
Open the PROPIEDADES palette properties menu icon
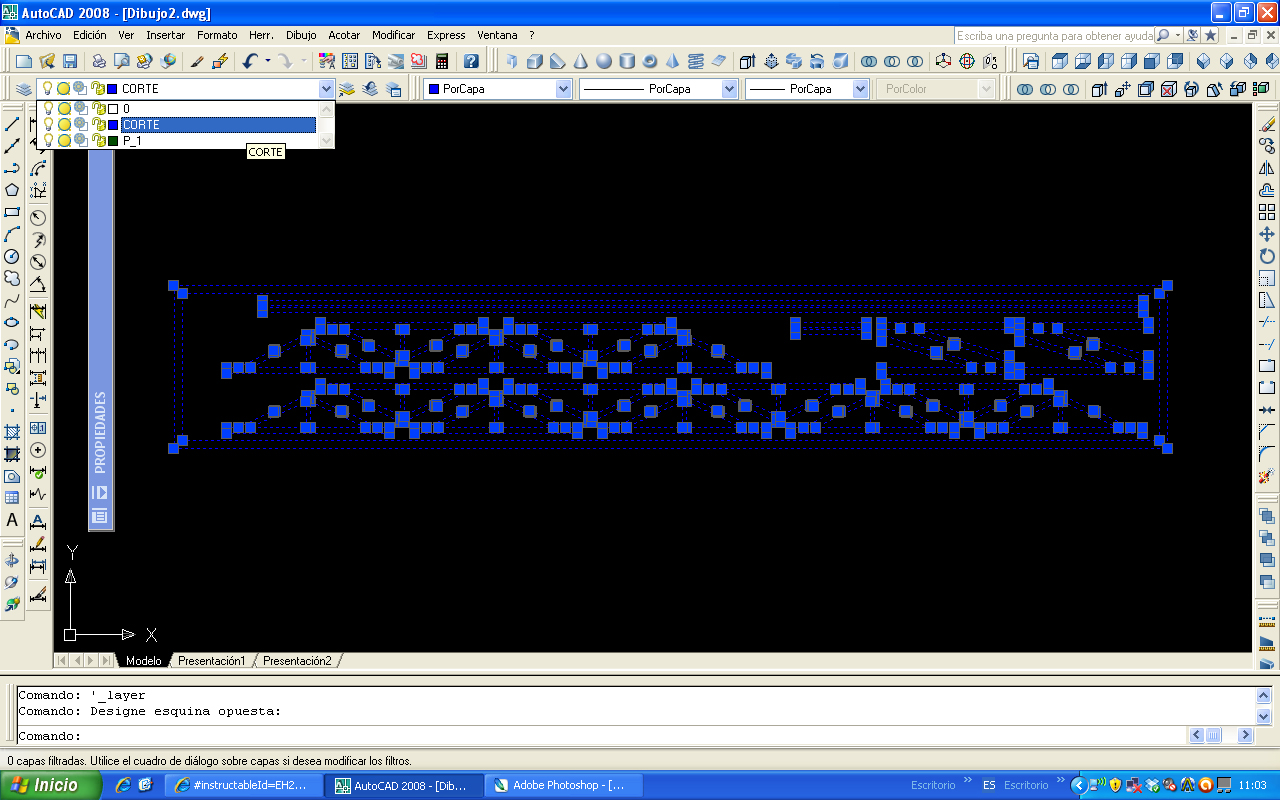pyautogui.click(x=100, y=516)
